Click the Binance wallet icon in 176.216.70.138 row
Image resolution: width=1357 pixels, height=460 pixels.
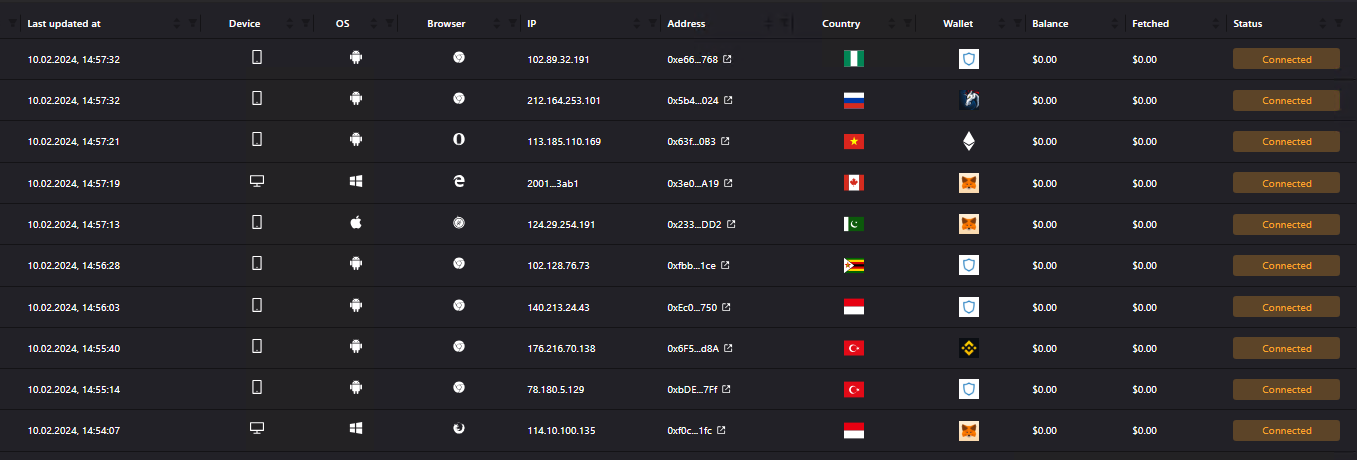[968, 348]
